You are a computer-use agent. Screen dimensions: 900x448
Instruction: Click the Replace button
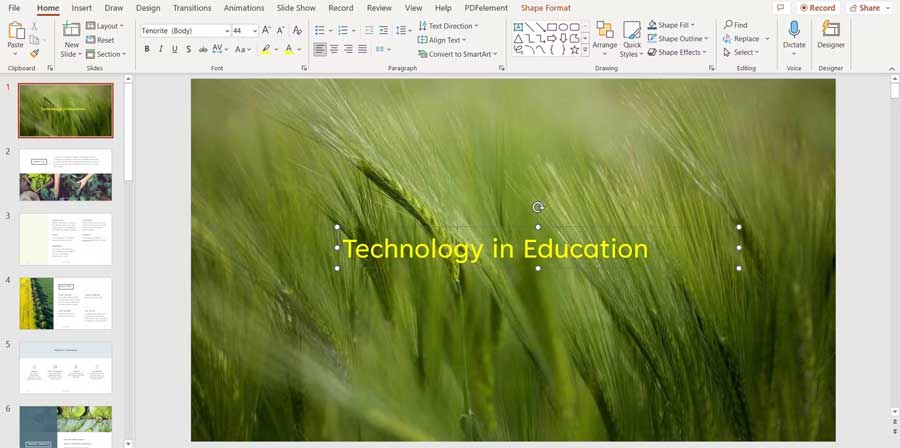tap(746, 38)
